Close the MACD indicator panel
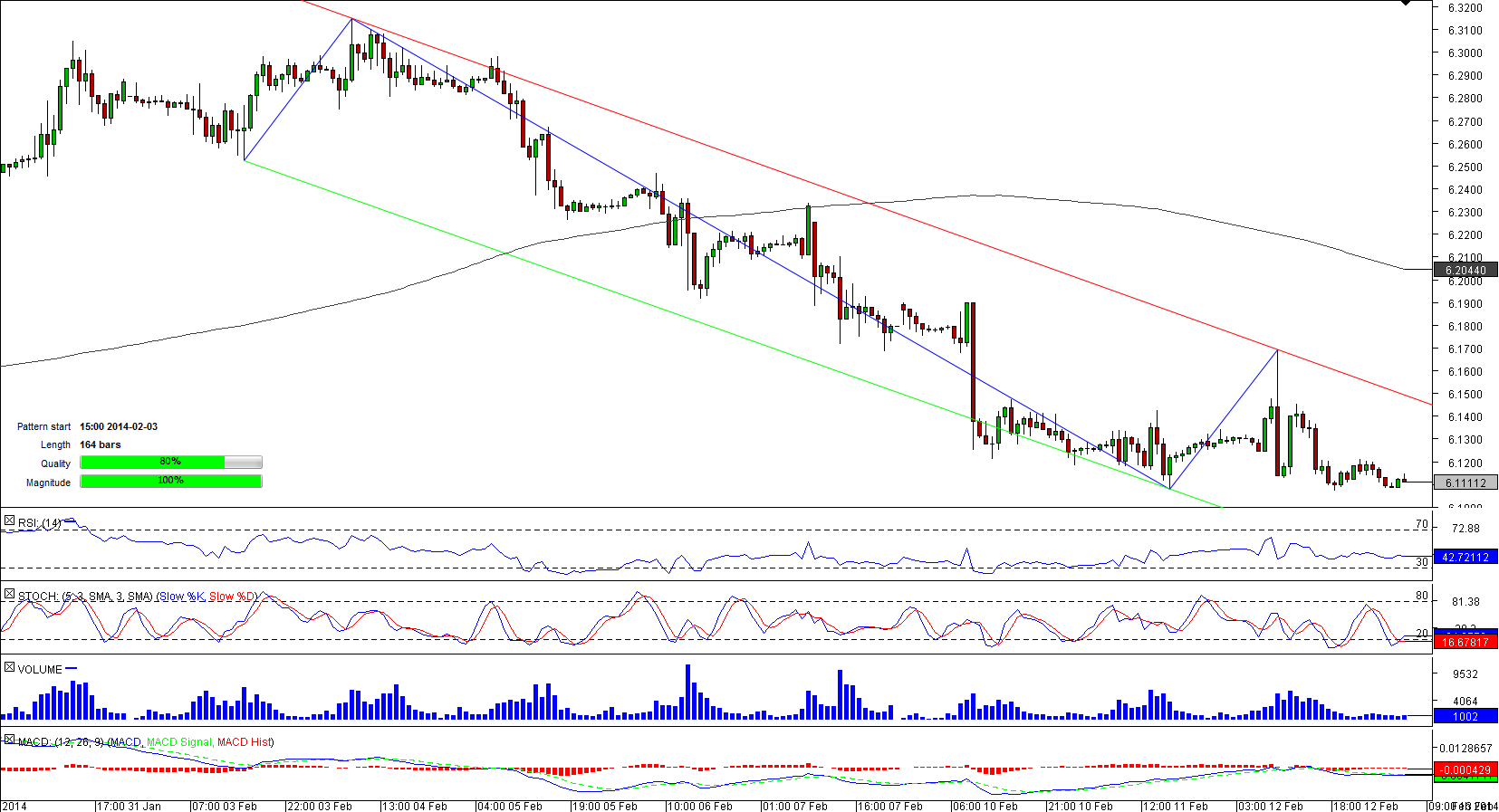 9,740
